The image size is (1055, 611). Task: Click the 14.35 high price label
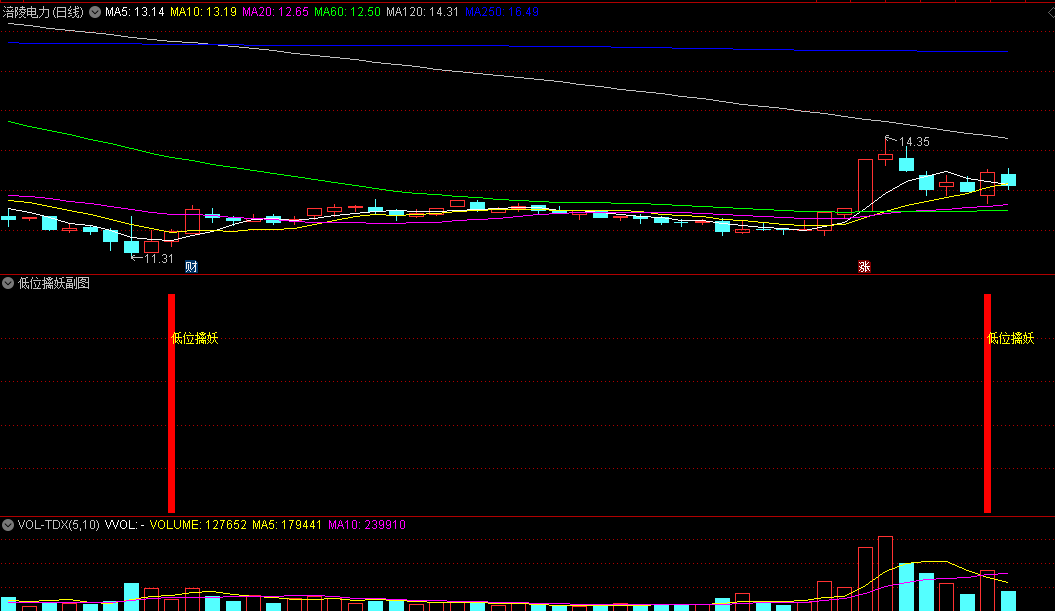(914, 142)
